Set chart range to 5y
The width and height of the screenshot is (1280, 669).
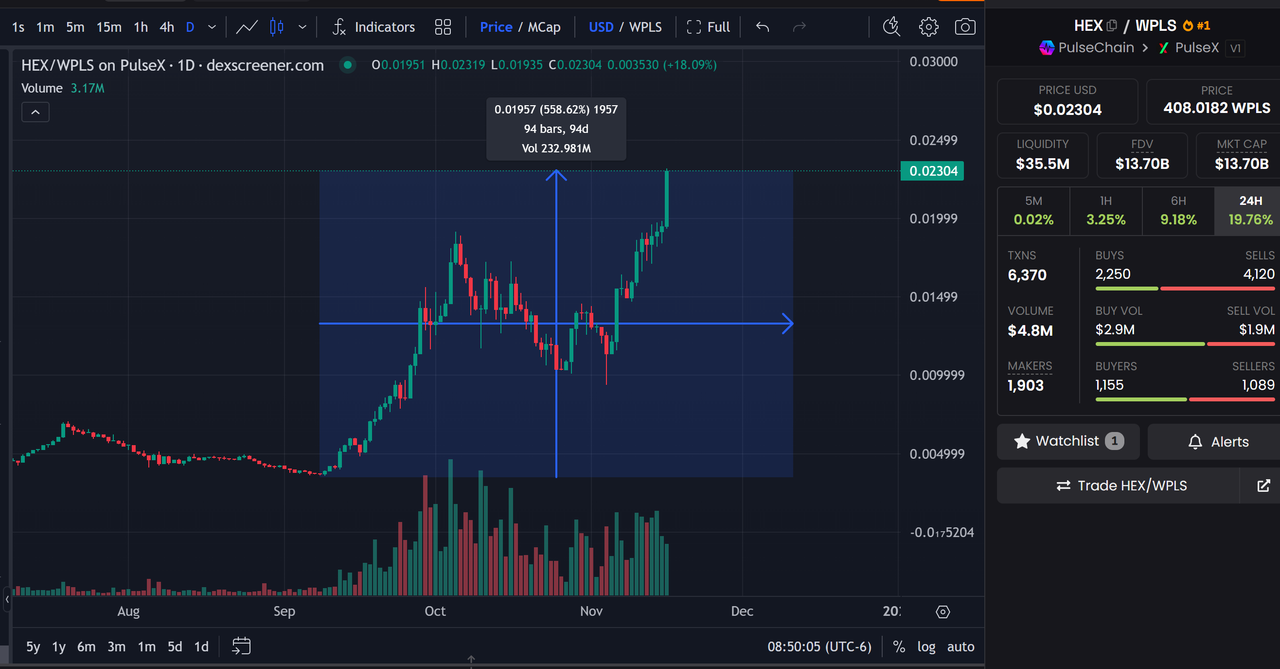33,646
